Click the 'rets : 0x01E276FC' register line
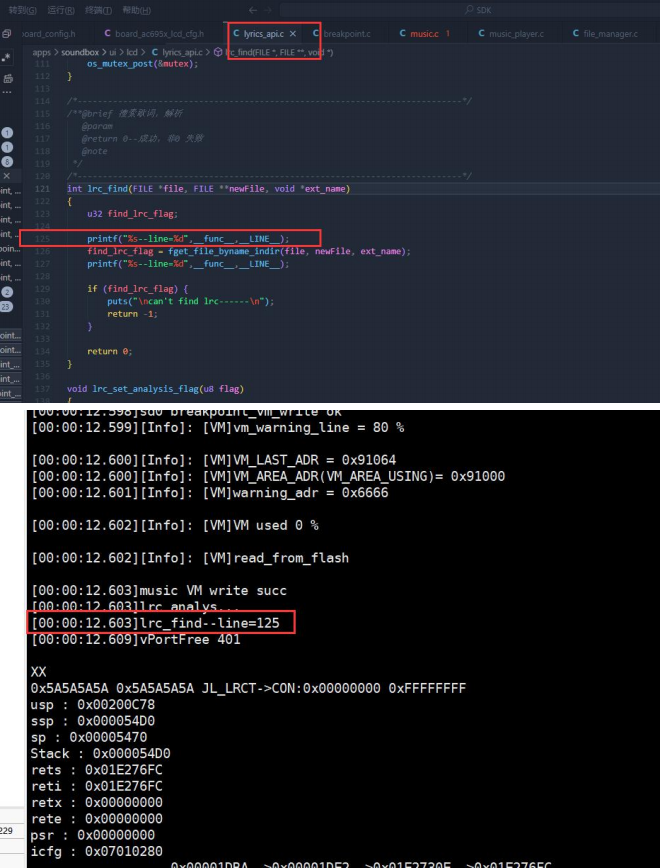The image size is (660, 868). click(96, 769)
